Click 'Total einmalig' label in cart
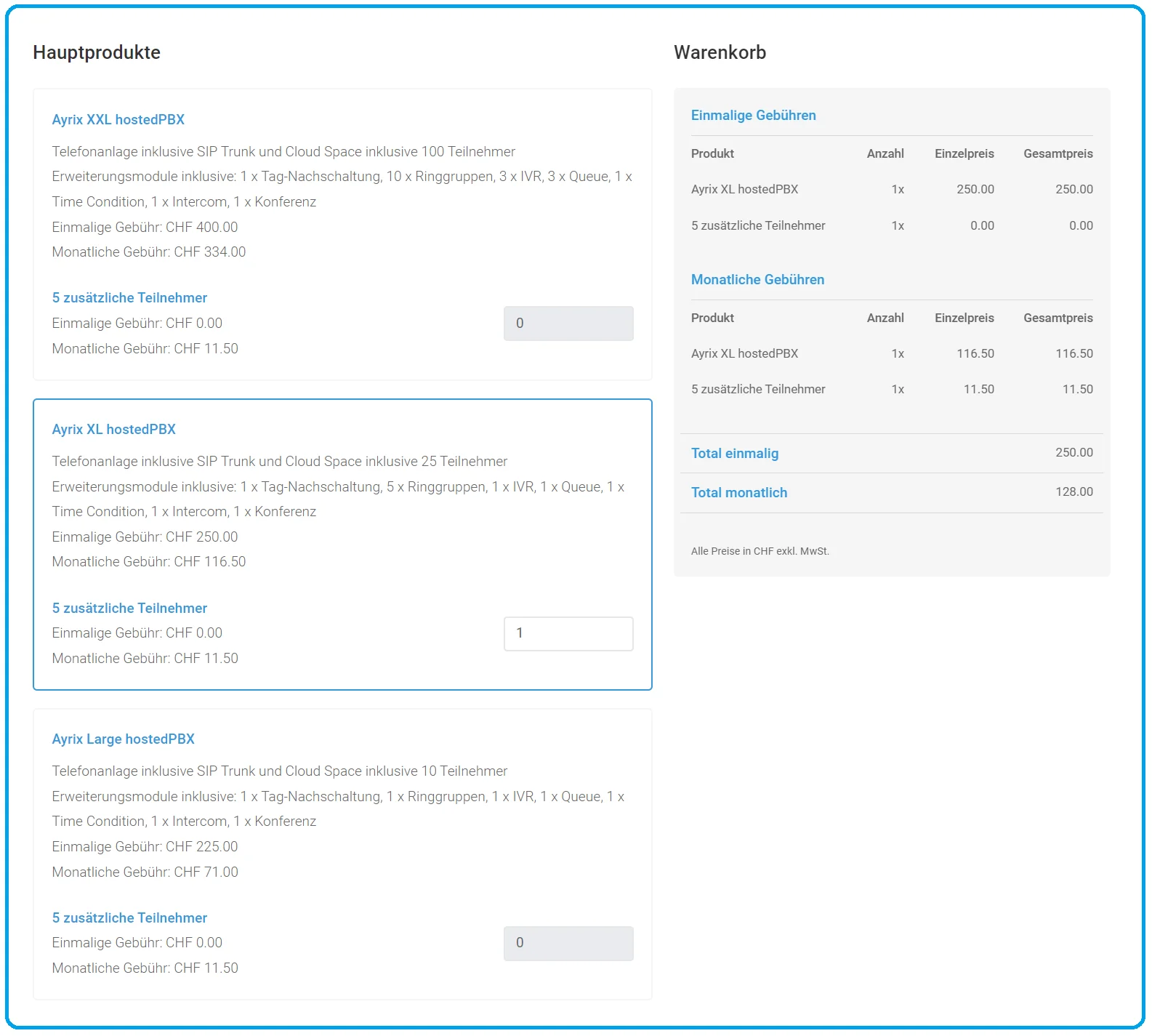Image resolution: width=1152 pixels, height=1036 pixels. pyautogui.click(x=734, y=453)
